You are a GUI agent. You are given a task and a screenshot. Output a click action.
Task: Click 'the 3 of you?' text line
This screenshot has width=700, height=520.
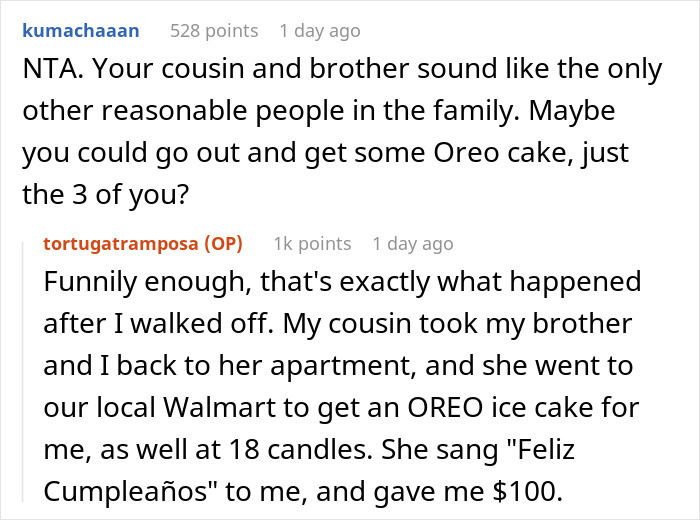pos(106,195)
